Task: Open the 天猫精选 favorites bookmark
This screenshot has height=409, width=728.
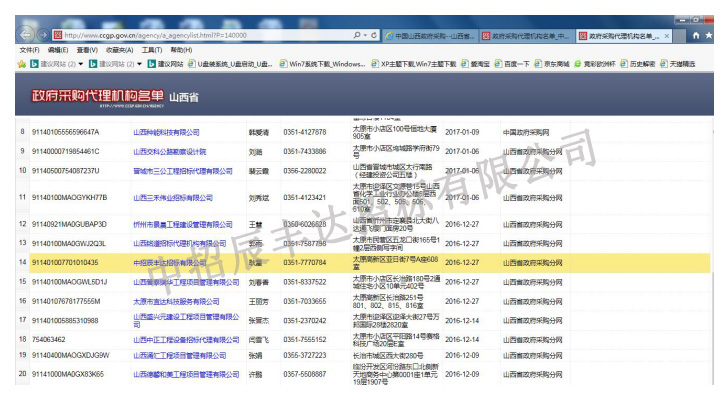Action: coord(677,64)
